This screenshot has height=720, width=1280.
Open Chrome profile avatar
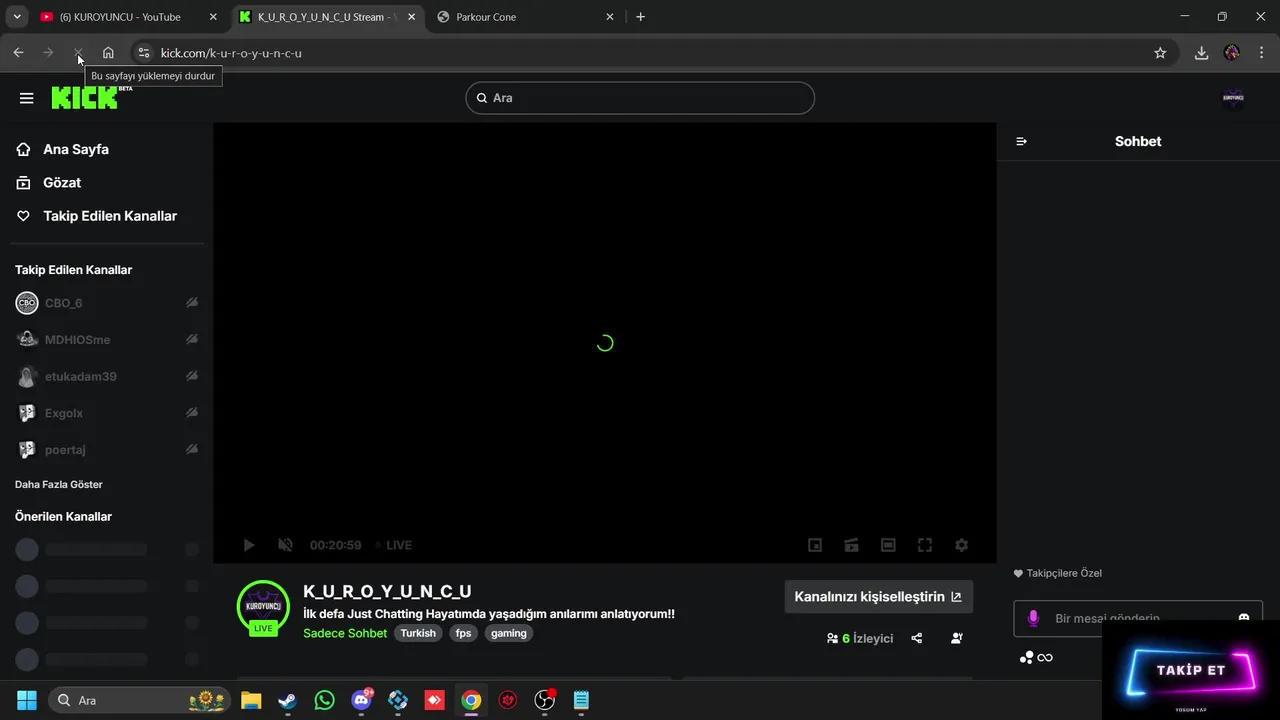1232,53
